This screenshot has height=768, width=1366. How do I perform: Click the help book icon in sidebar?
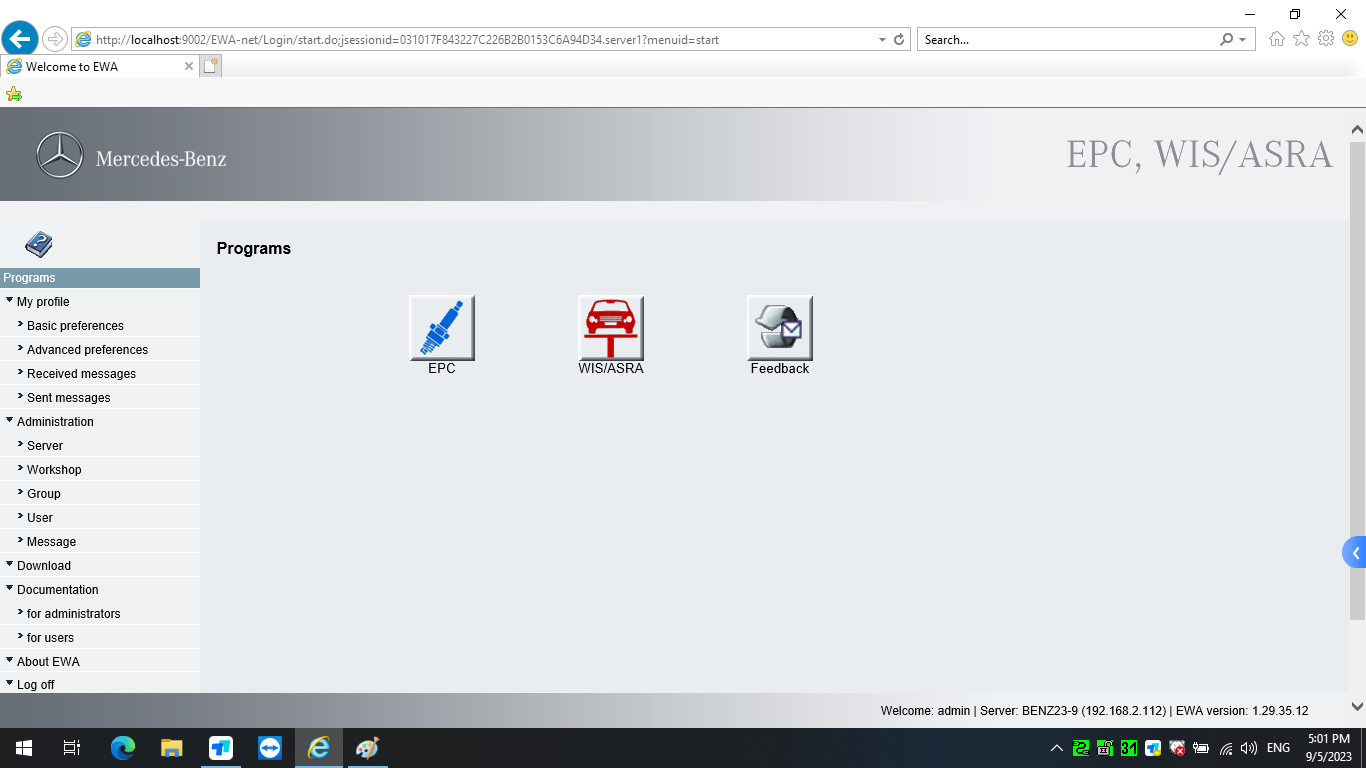pos(39,244)
